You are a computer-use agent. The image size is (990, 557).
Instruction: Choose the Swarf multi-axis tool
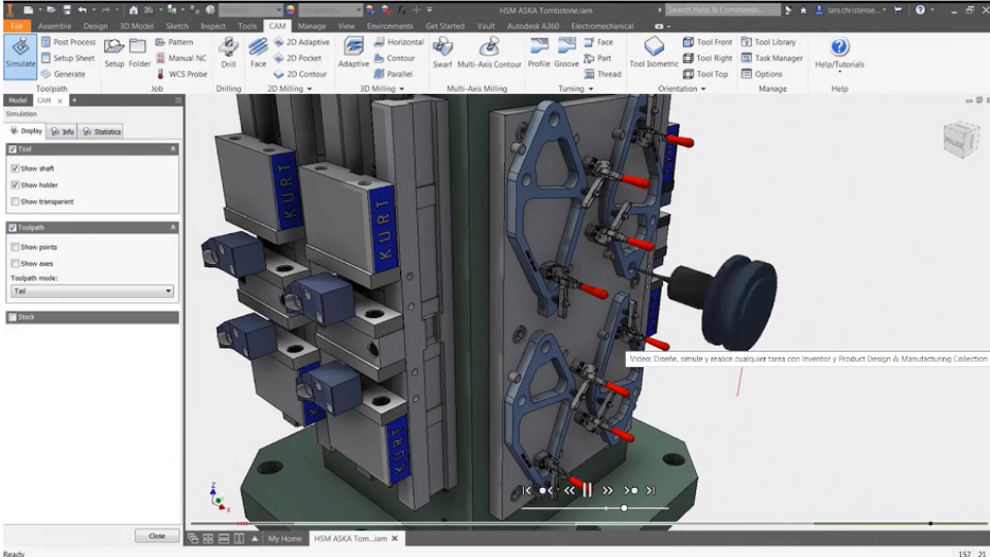(443, 53)
